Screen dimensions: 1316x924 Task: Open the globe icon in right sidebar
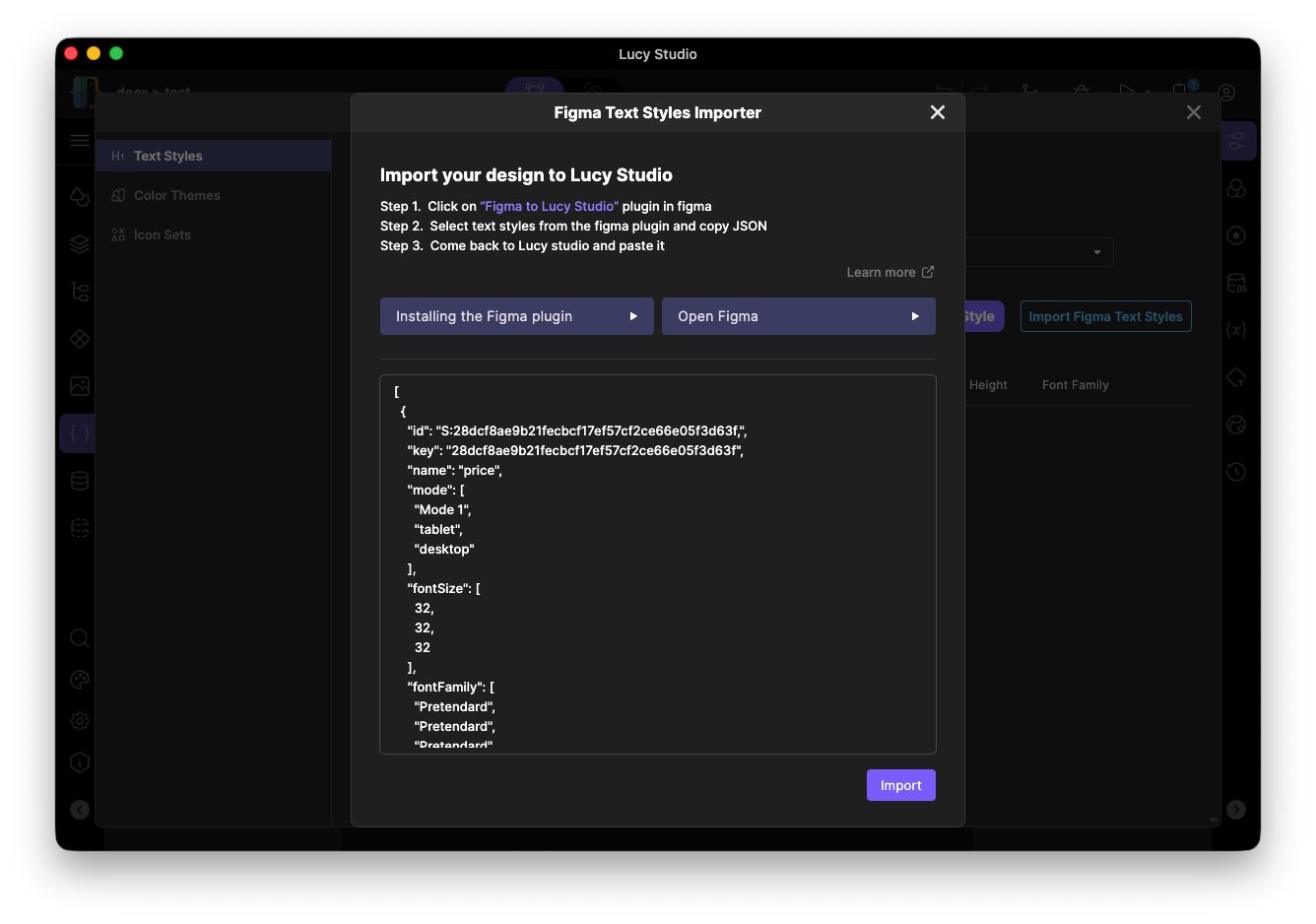(1236, 425)
